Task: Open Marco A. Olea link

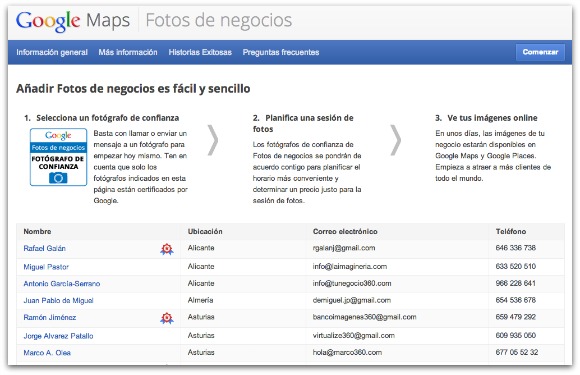Action: click(x=47, y=352)
